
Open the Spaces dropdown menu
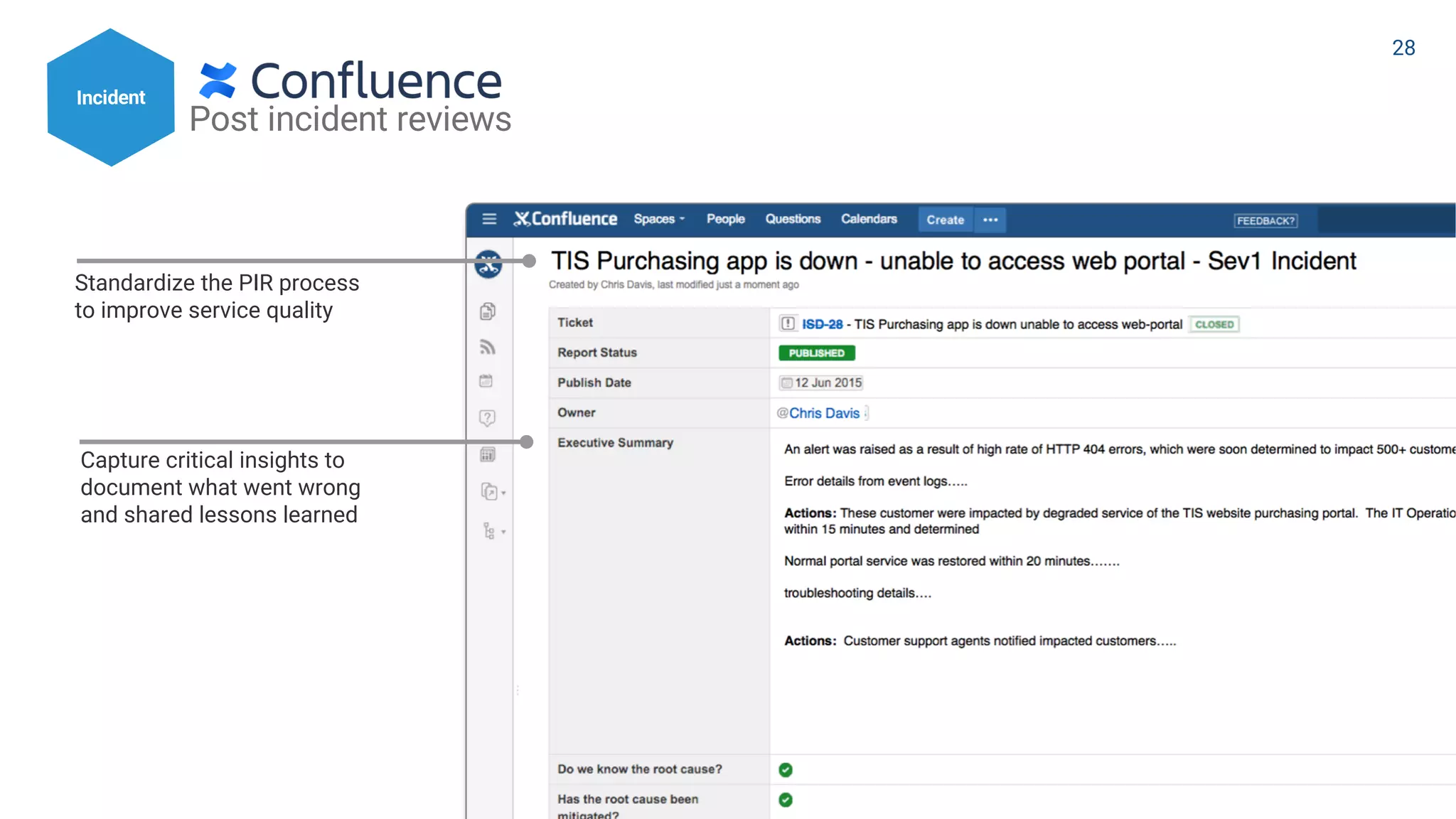[x=659, y=219]
